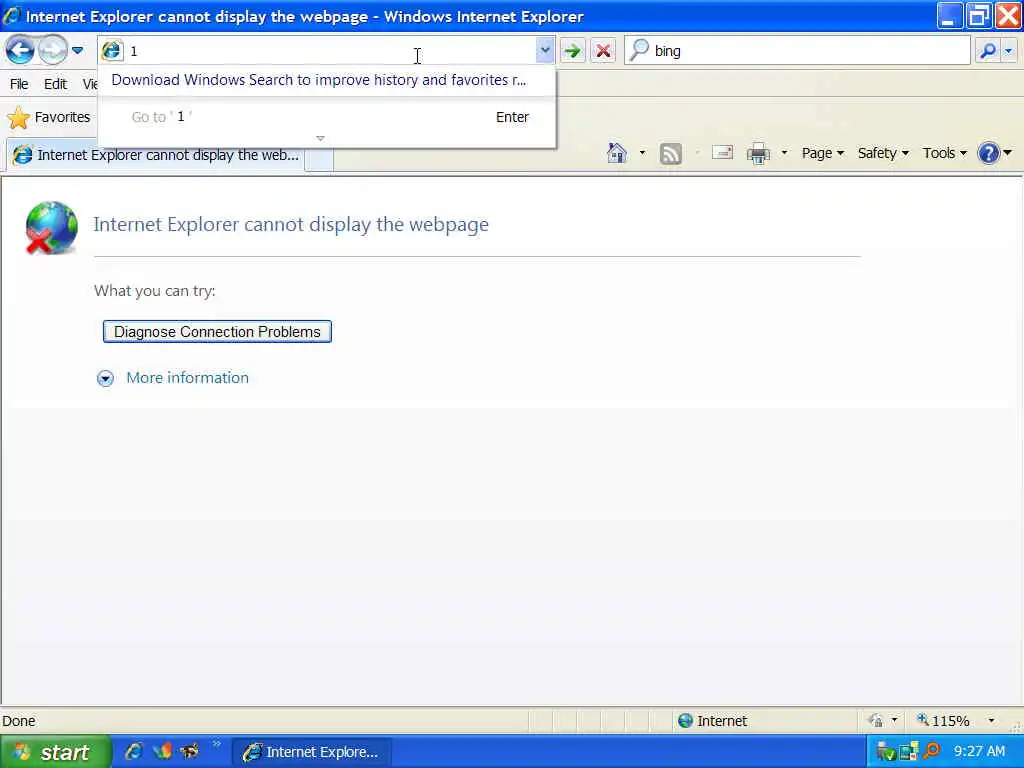1024x768 pixels.
Task: Click the third Quick Launch icon
Action: pyautogui.click(x=189, y=752)
